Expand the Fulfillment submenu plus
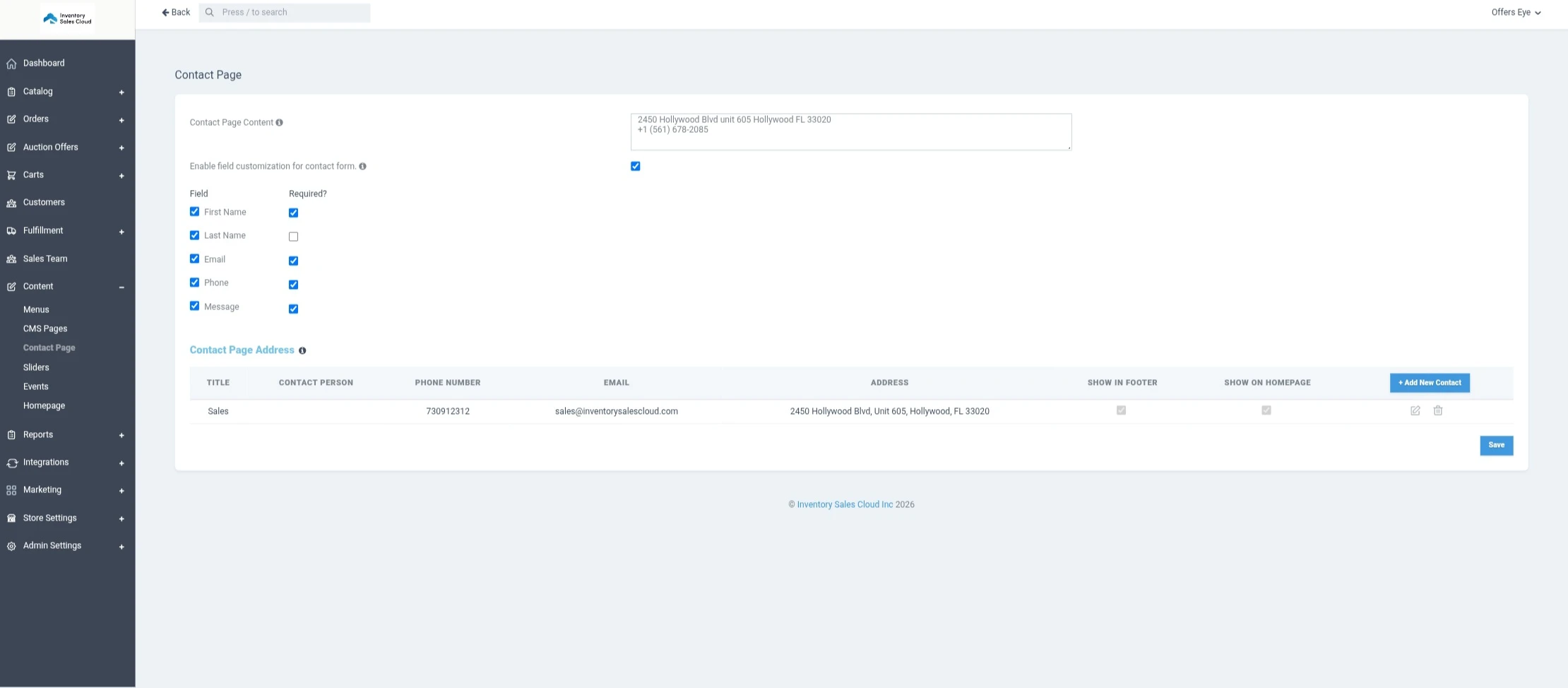The image size is (1568, 688). [x=121, y=232]
